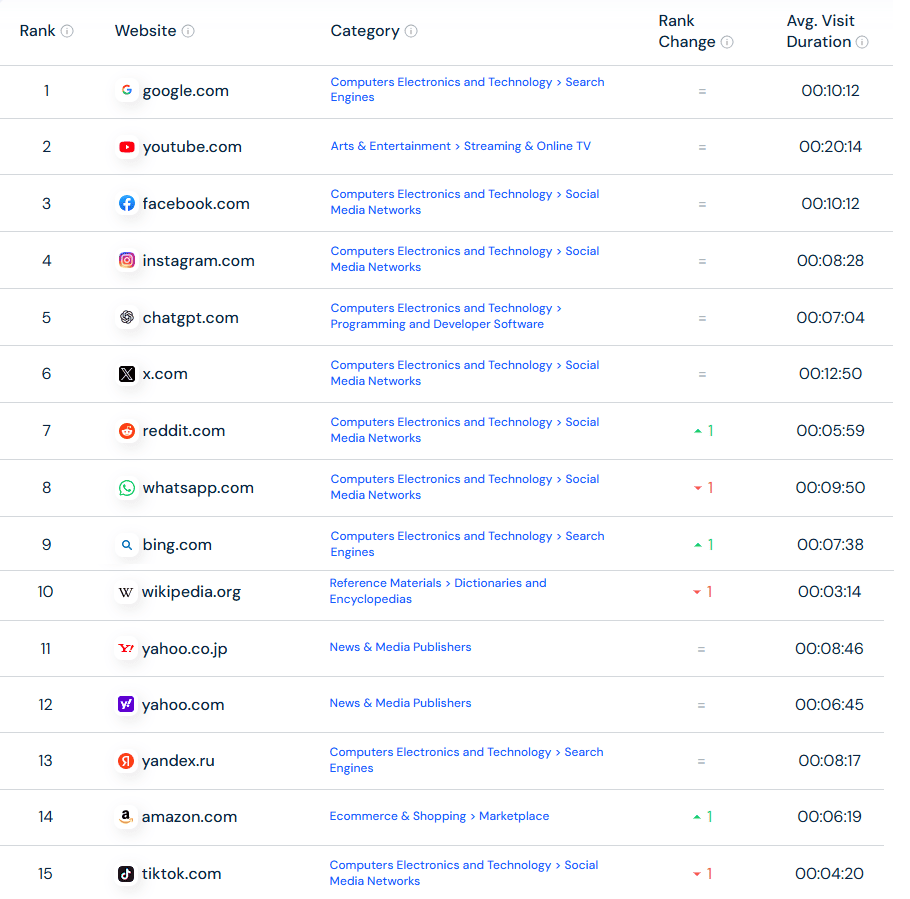The image size is (910, 899).
Task: Click the info icon next to Rank header
Action: (67, 31)
